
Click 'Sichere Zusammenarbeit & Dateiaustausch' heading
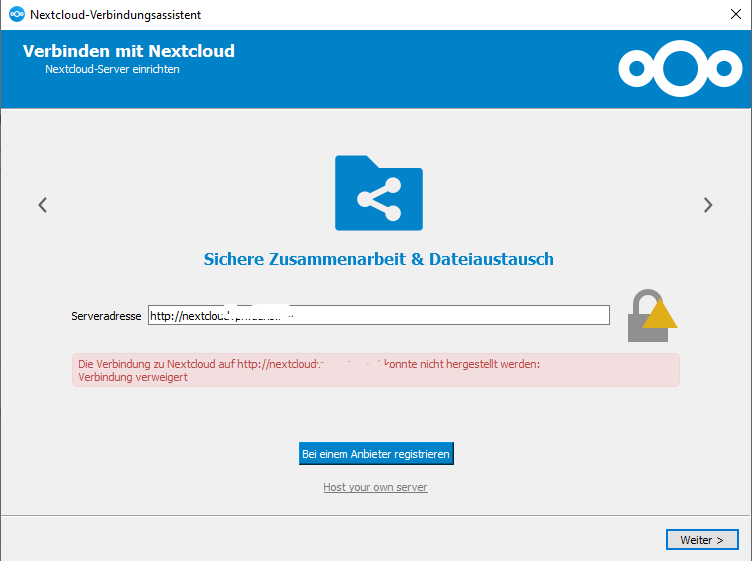click(x=378, y=259)
